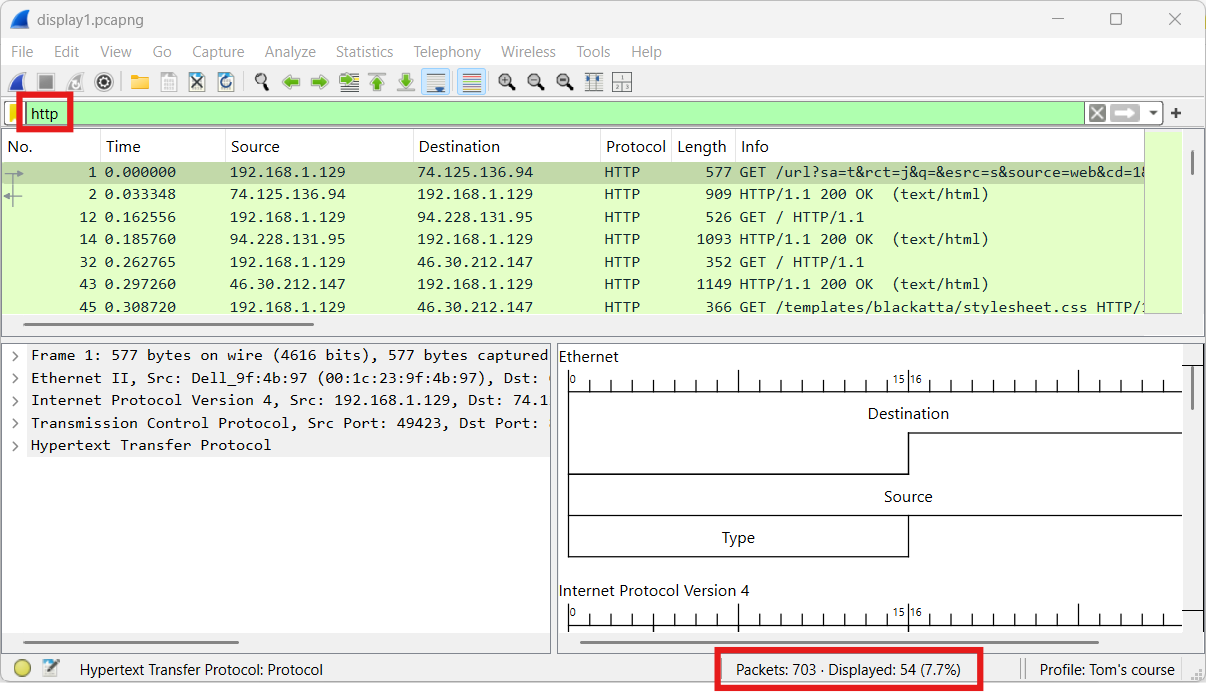Select packet 2 from 74.125.136.94
1206x692 pixels.
[x=573, y=194]
